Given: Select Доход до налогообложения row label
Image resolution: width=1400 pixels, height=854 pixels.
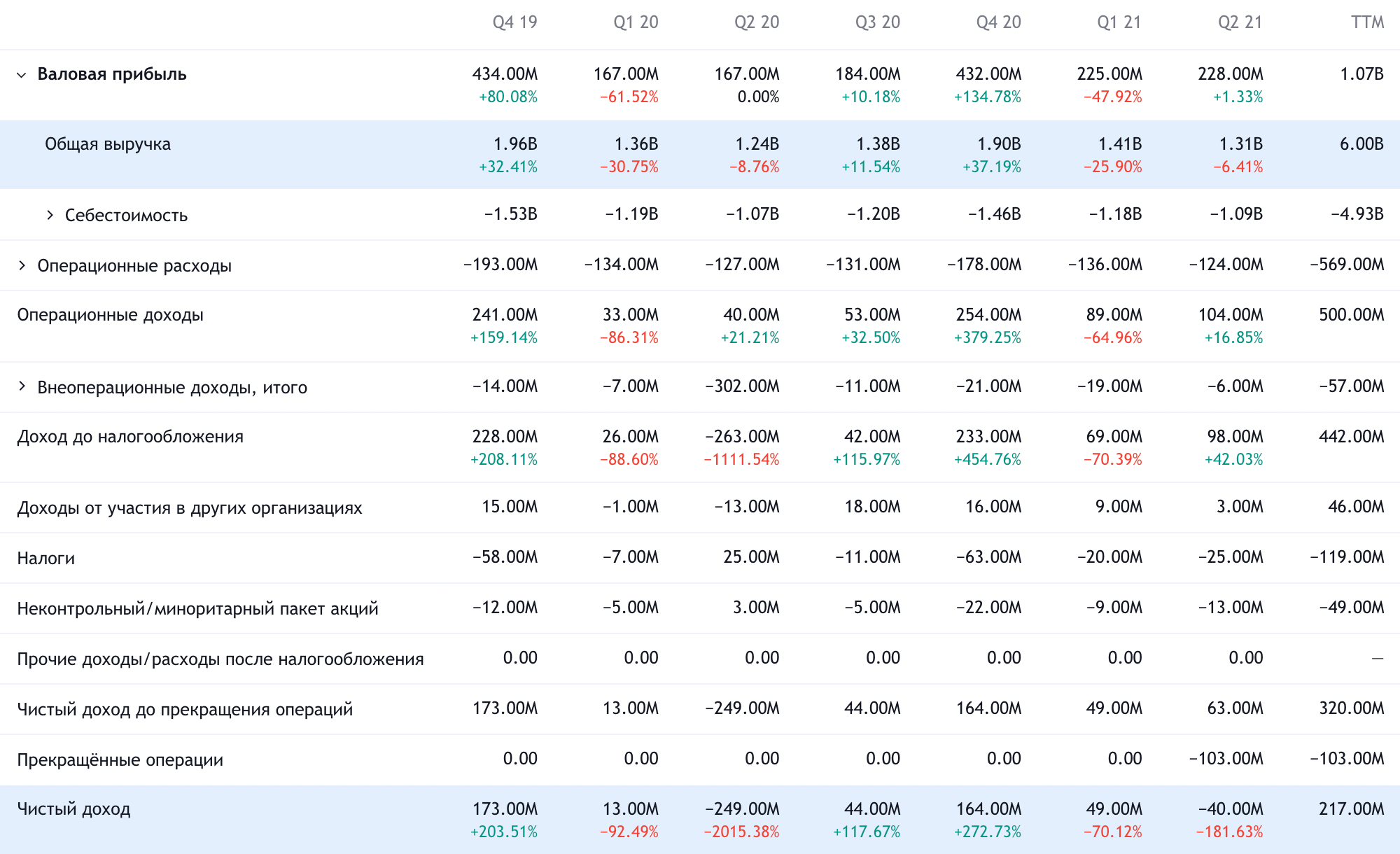Looking at the screenshot, I should coord(130,437).
